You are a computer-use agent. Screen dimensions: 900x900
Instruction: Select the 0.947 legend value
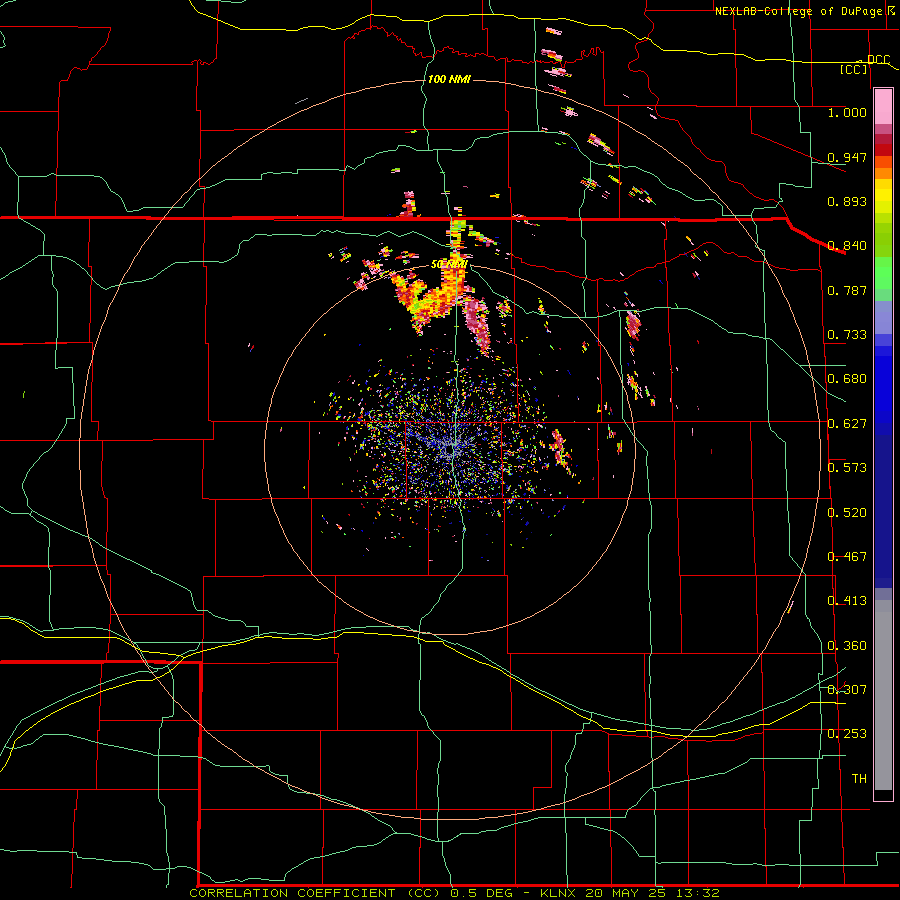tap(847, 157)
